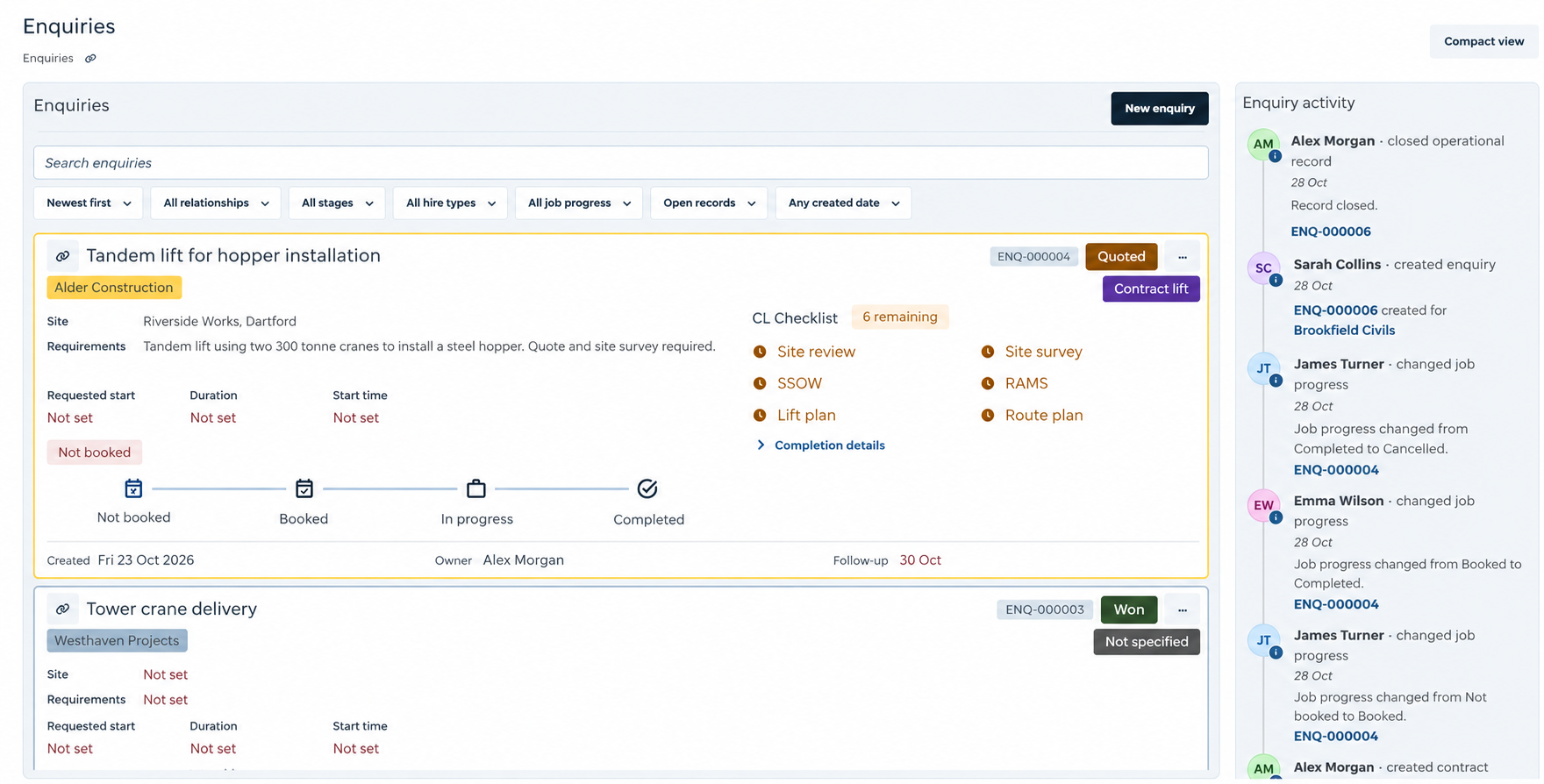Click Emma Wilson EW avatar
This screenshot has height=784, width=1544.
coord(1263,505)
